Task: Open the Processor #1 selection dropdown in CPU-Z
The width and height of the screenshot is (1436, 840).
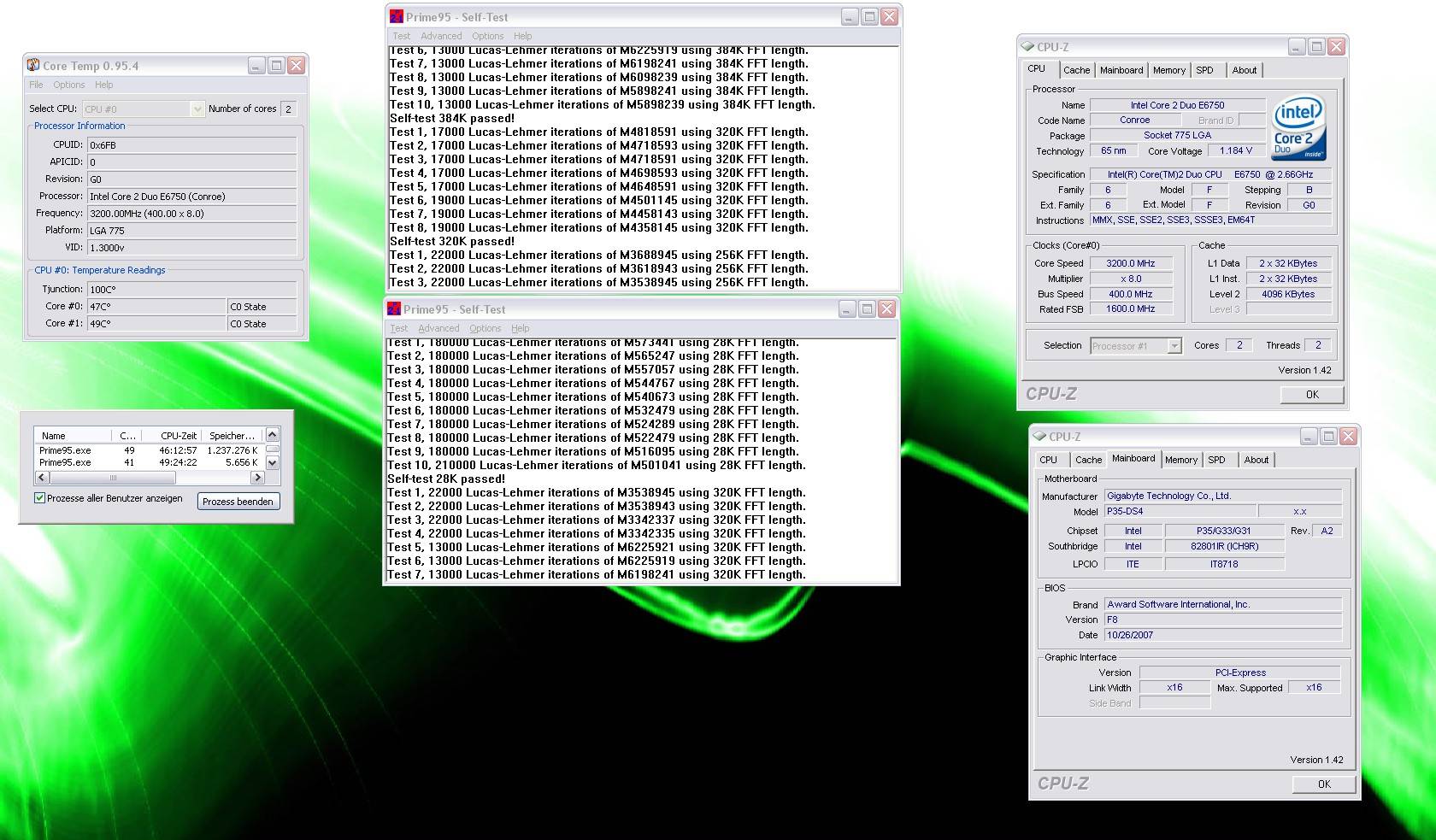Action: 1174,345
